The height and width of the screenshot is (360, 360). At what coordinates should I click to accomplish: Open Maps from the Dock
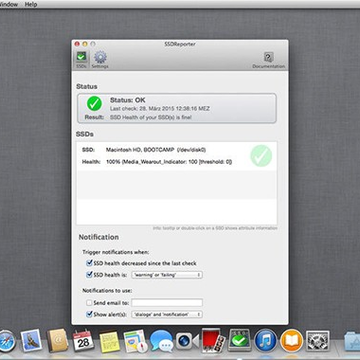point(135,341)
